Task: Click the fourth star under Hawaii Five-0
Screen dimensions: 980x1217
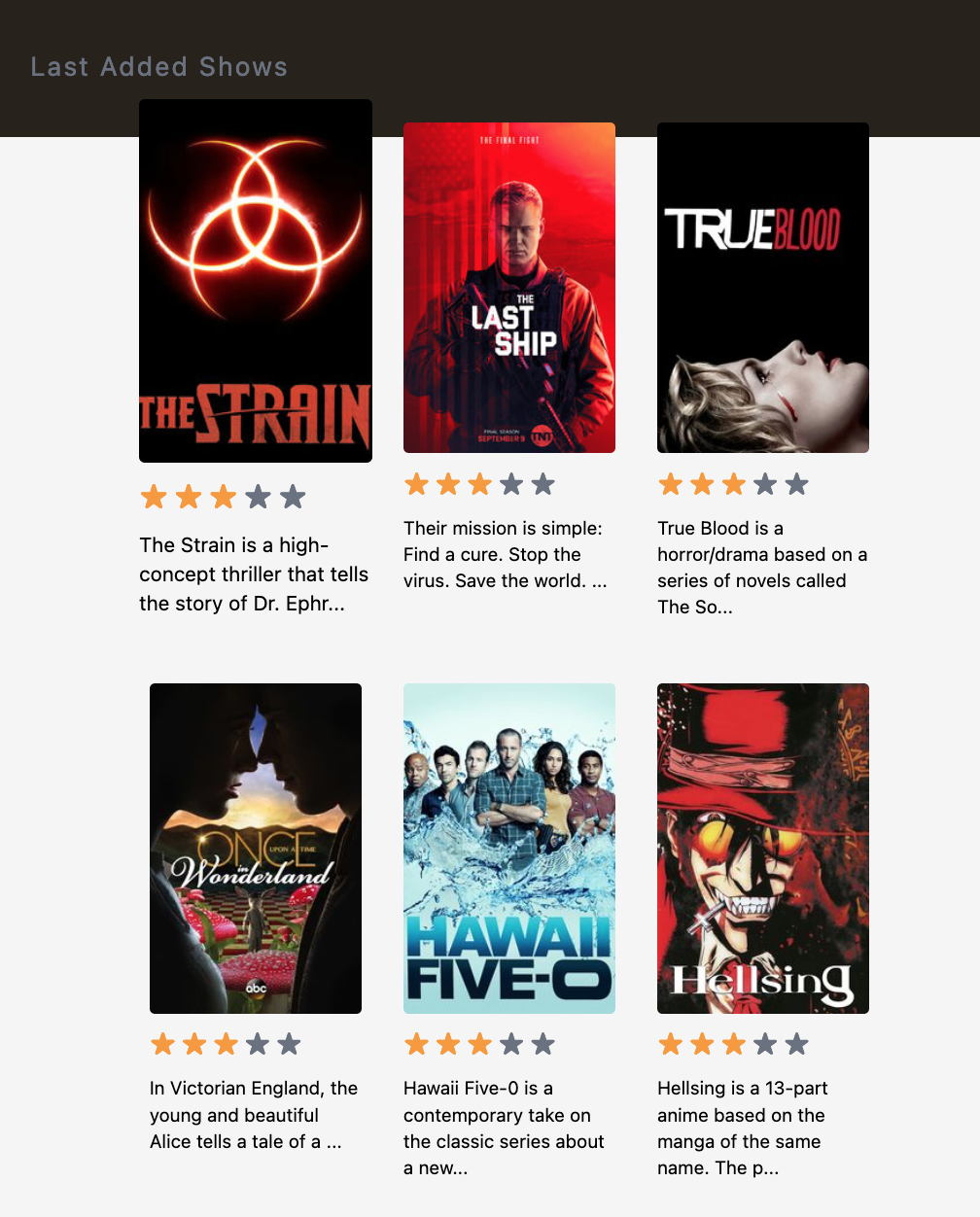Action: [511, 1044]
